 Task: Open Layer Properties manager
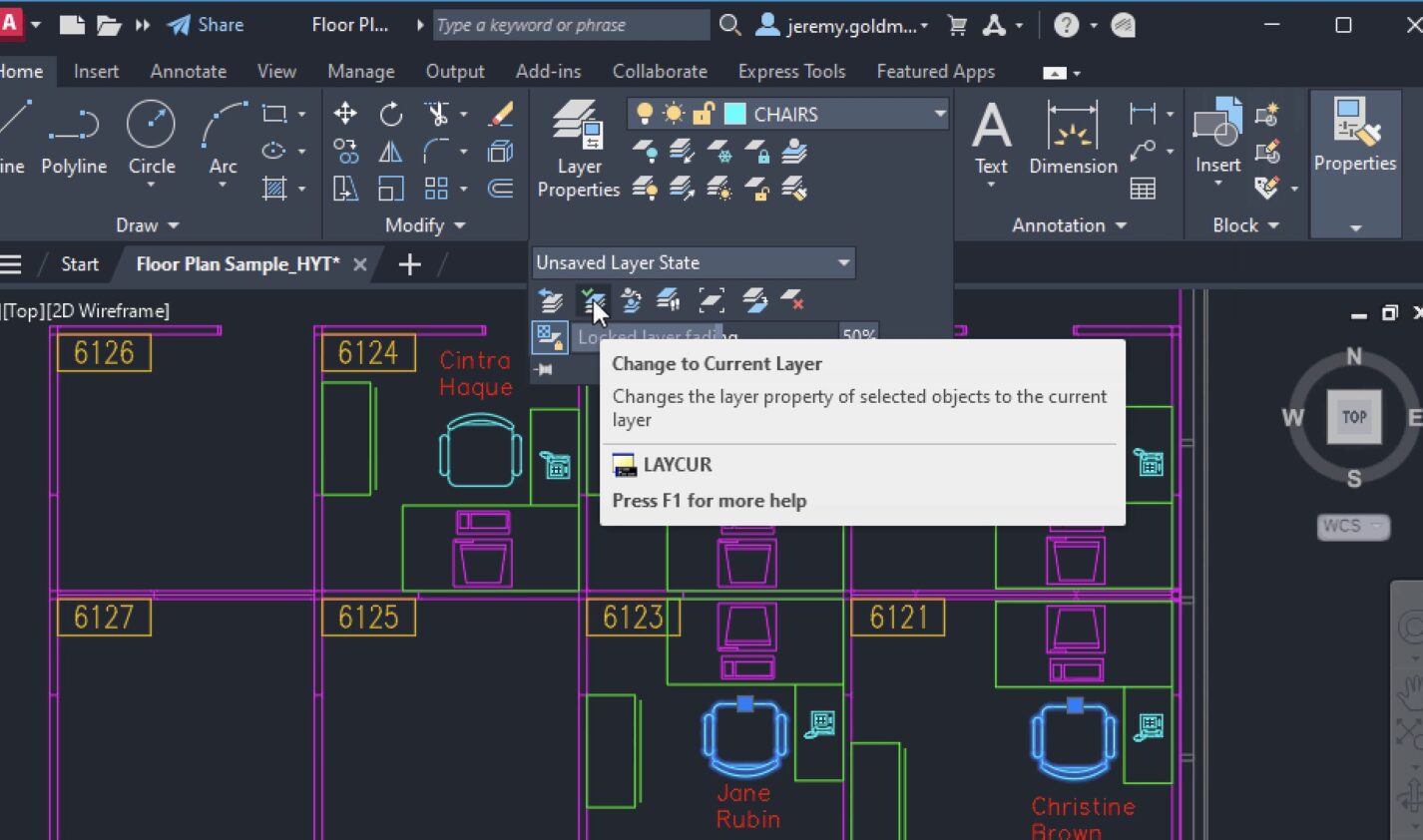coord(578,150)
